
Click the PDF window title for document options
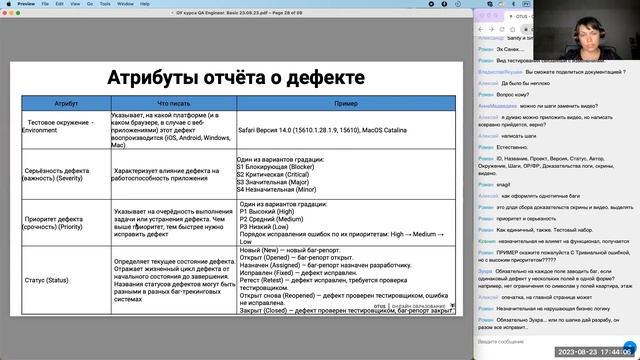[x=239, y=13]
